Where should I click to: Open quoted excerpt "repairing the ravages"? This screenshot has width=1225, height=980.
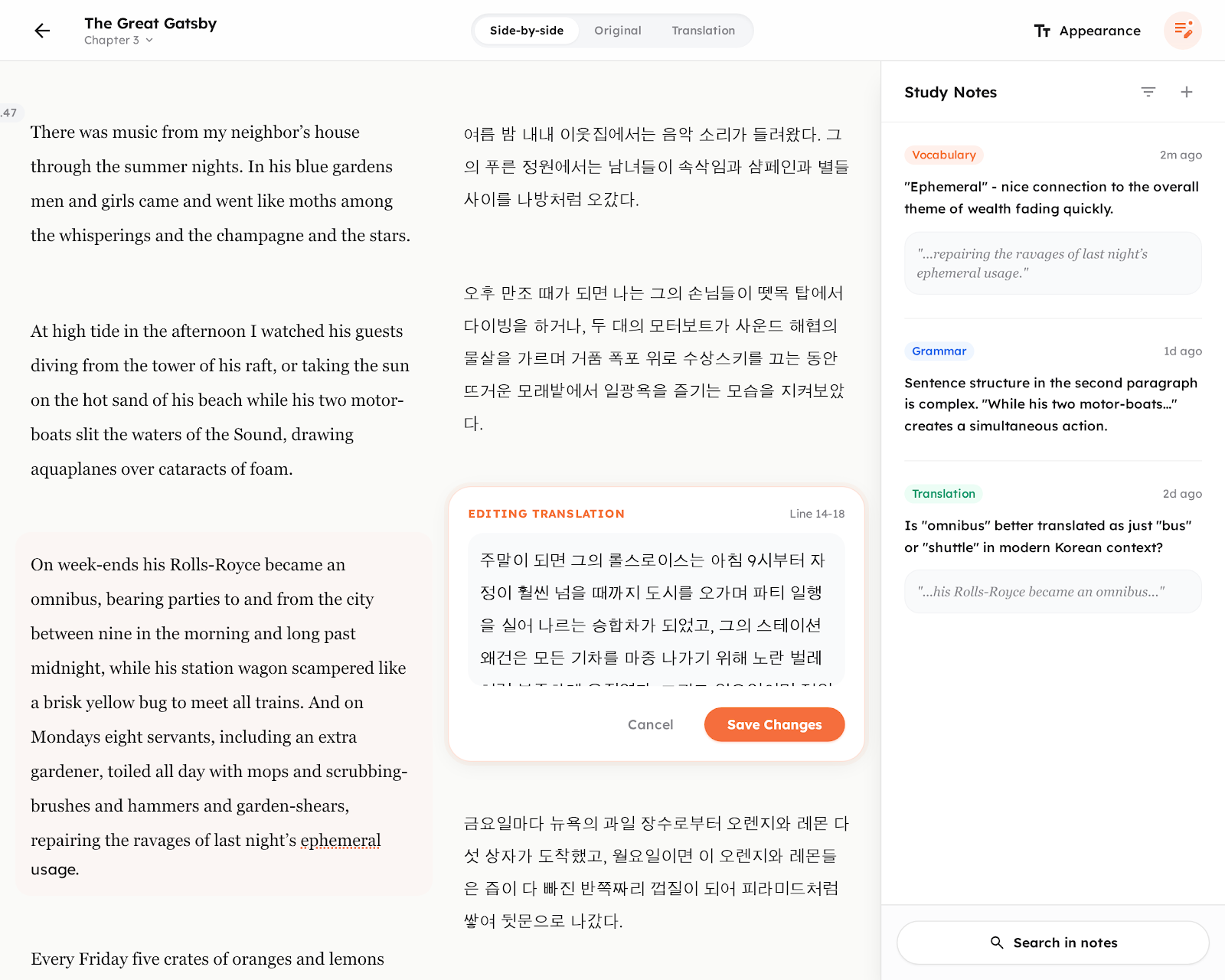1053,263
